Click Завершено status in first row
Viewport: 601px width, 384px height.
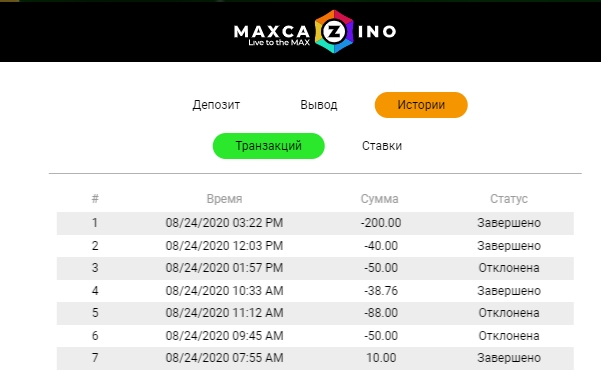click(509, 223)
